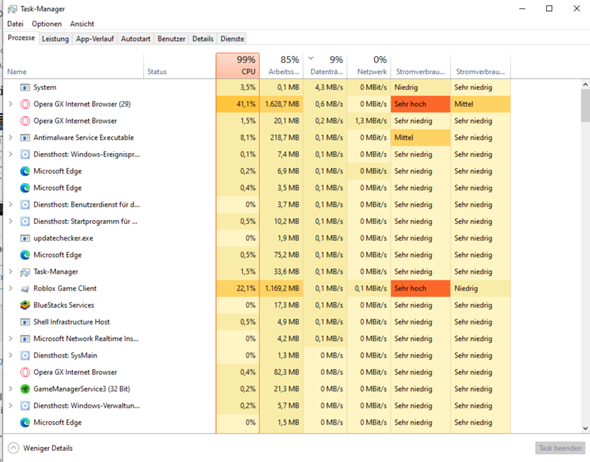Select the 1,3 MBit/s network cell
This screenshot has width=590, height=462.
point(369,121)
